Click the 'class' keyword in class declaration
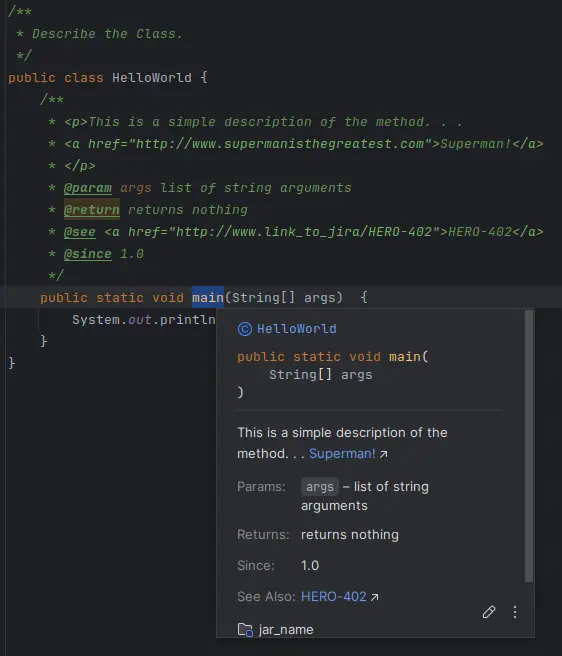Screen dimensions: 562x656 click(x=84, y=78)
